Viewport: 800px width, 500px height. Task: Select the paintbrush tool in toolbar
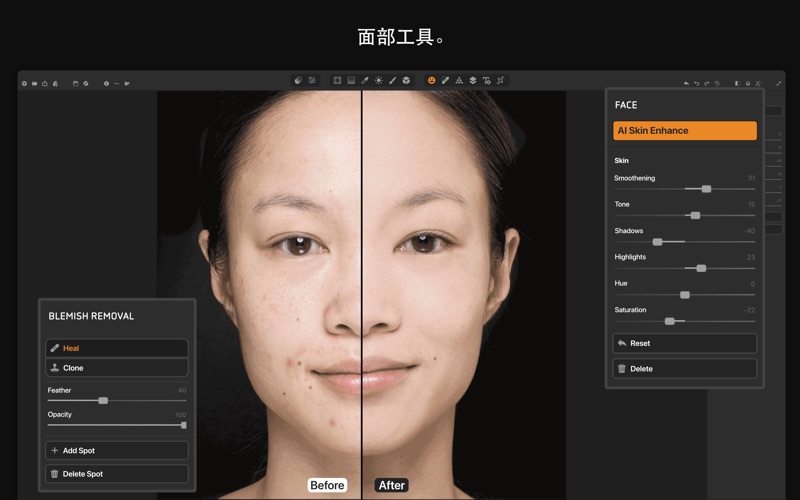(x=393, y=80)
